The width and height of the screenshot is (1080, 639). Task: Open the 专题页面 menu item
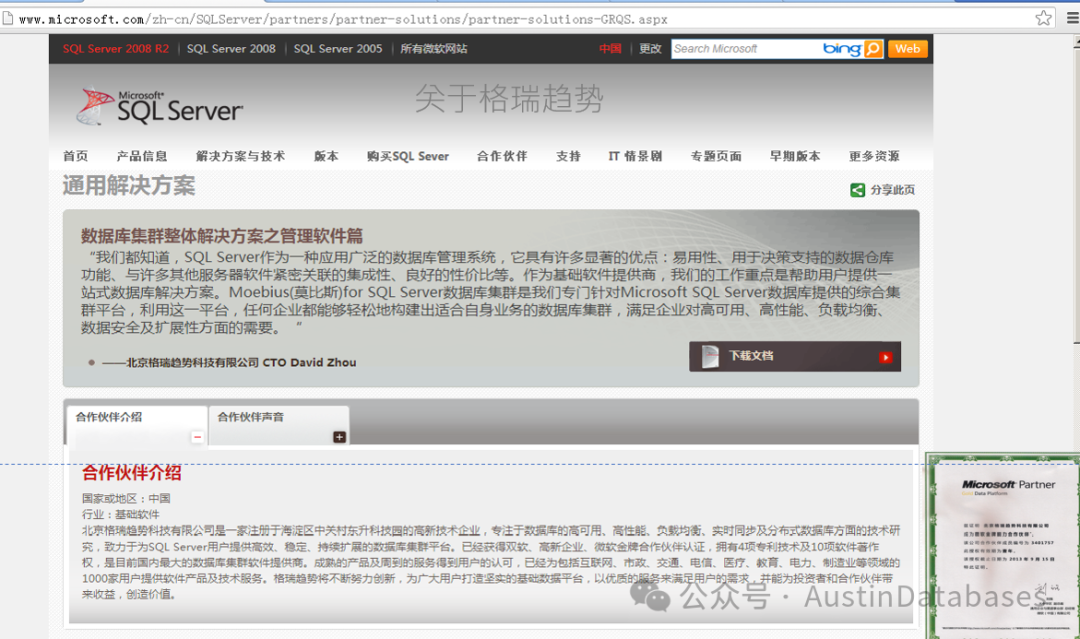716,156
